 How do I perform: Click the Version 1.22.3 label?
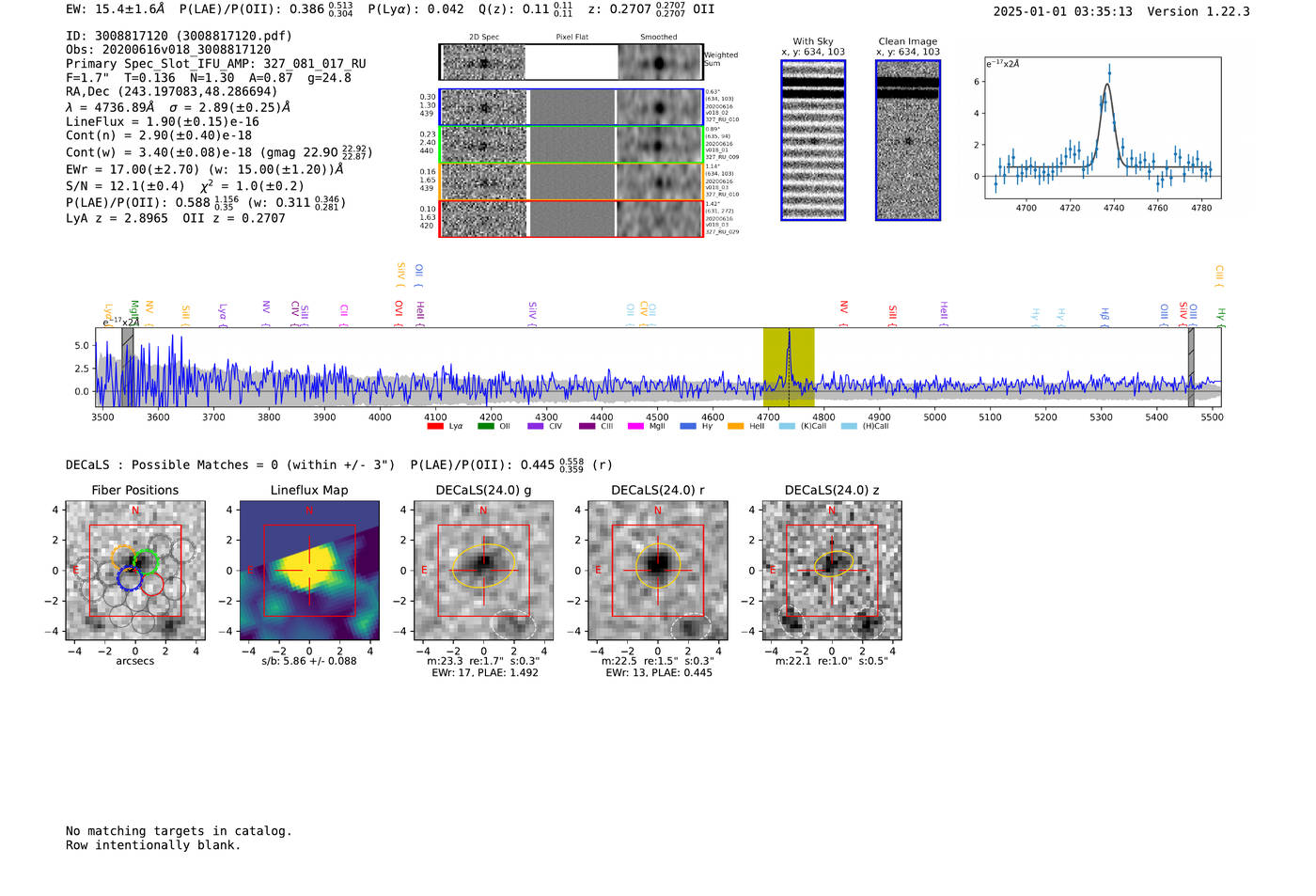pyautogui.click(x=1198, y=11)
